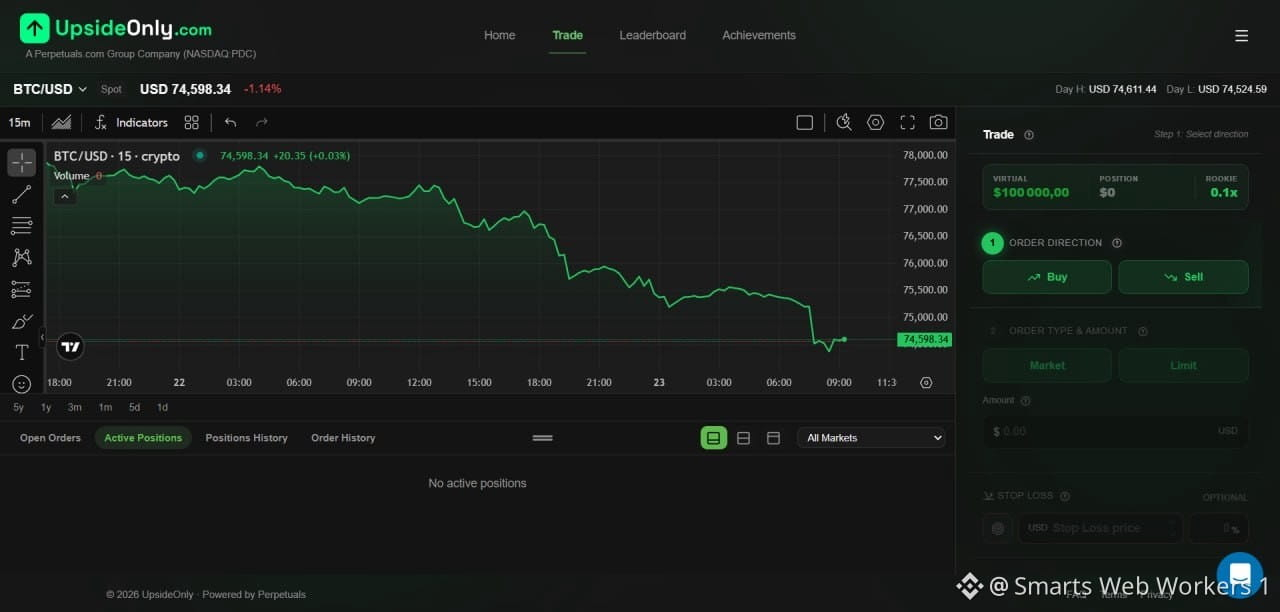Grab the bottom panel resize handle

pos(542,438)
